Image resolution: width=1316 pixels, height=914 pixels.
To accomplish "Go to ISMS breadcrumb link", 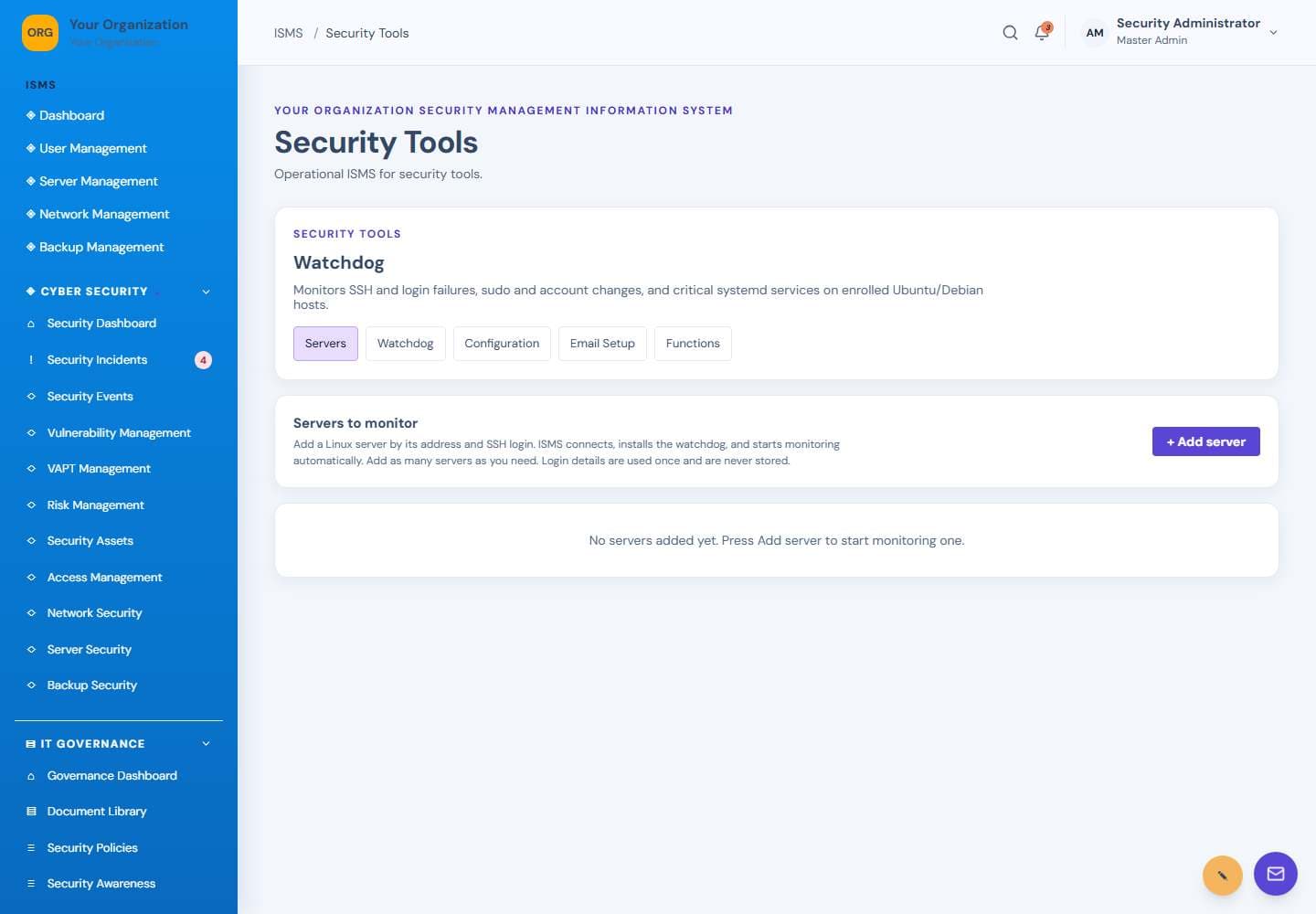I will click(289, 33).
